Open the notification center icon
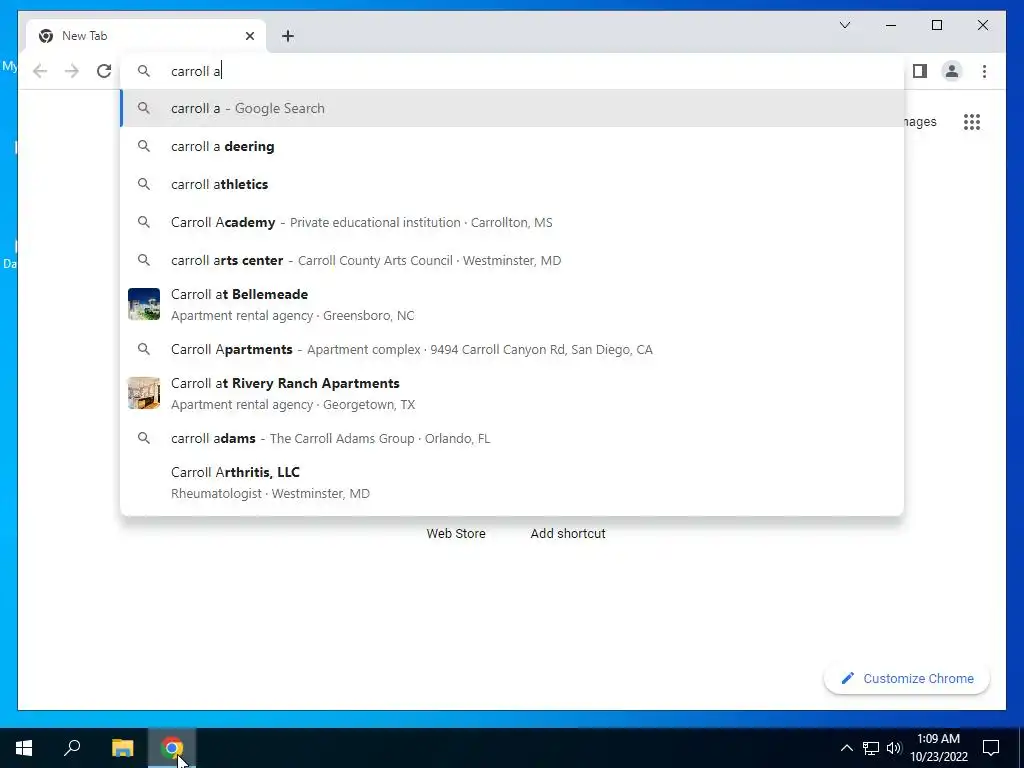Screen dimensions: 1024x768 991,748
